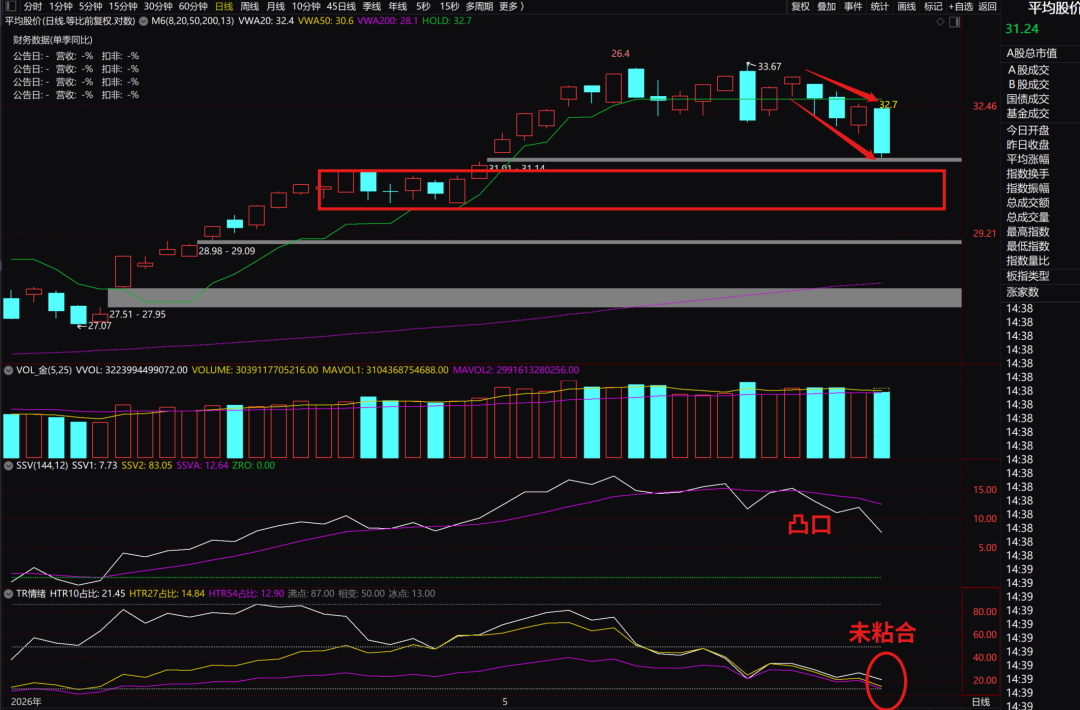
Task: Click the 叠加 overlay button
Action: (827, 6)
